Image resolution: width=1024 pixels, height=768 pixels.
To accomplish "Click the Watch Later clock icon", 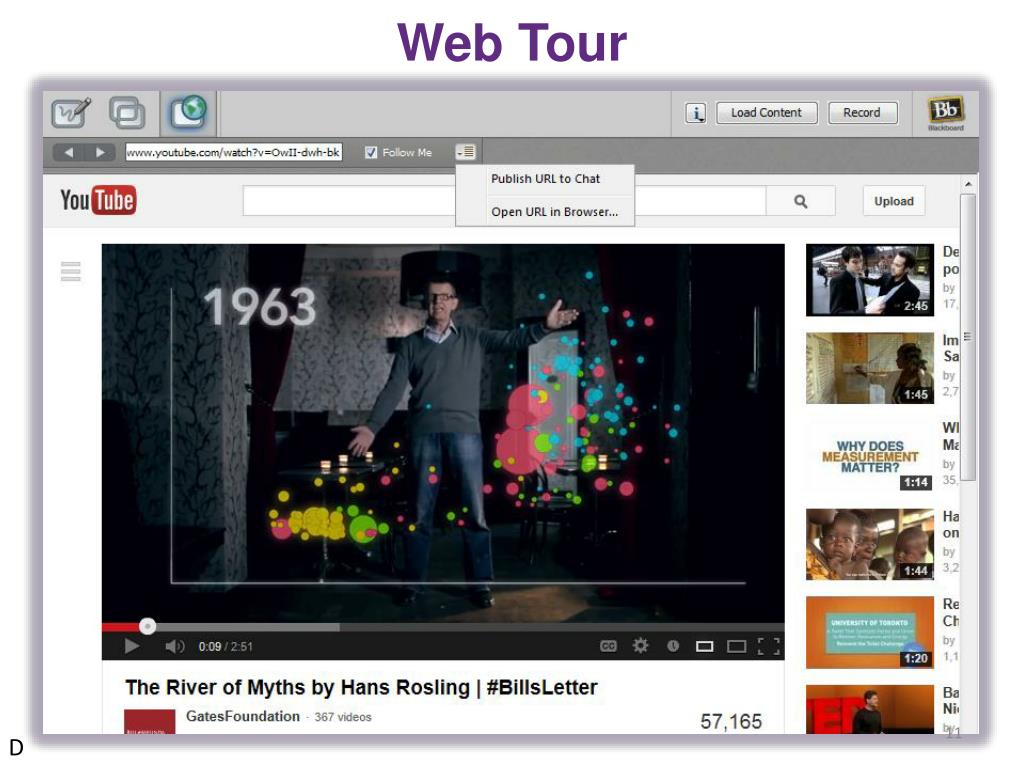I will coord(673,646).
